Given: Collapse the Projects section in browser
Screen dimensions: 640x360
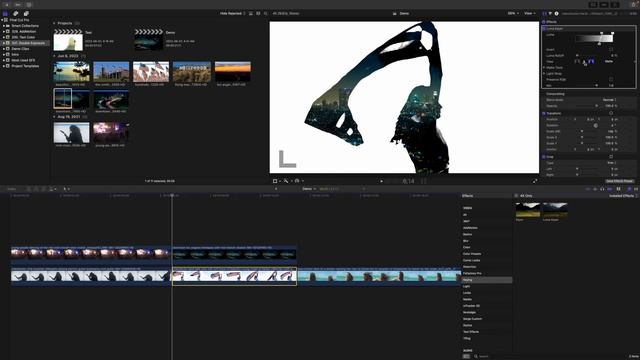Looking at the screenshot, I should tap(54, 23).
